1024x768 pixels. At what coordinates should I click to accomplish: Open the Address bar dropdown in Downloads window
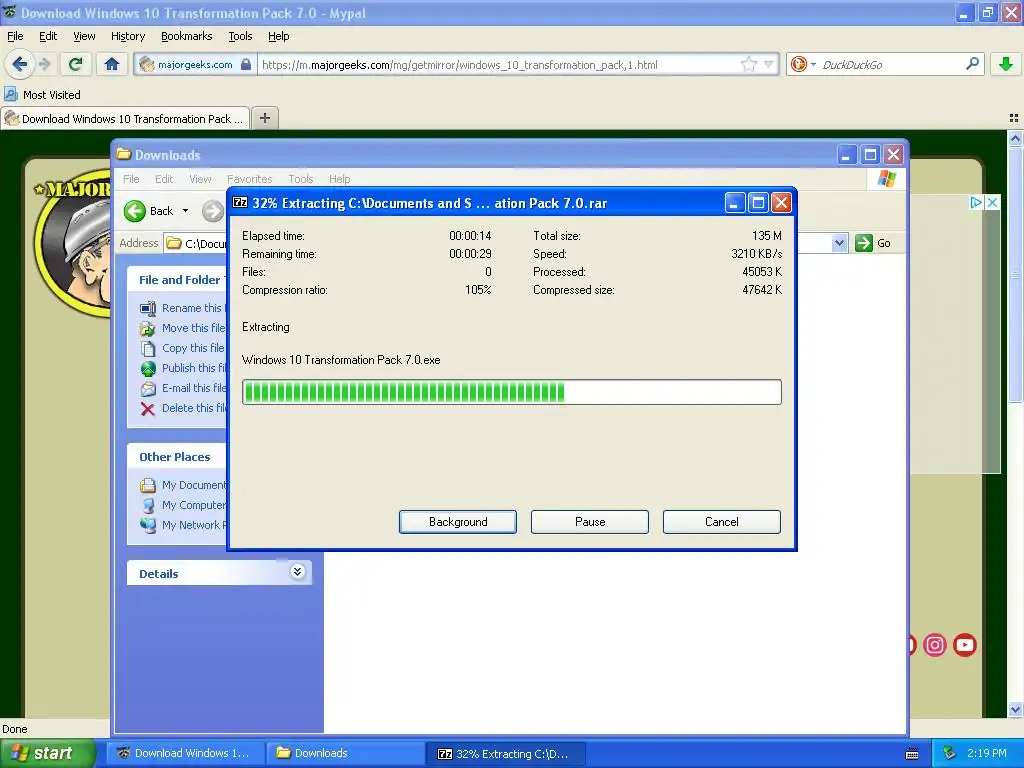point(839,243)
